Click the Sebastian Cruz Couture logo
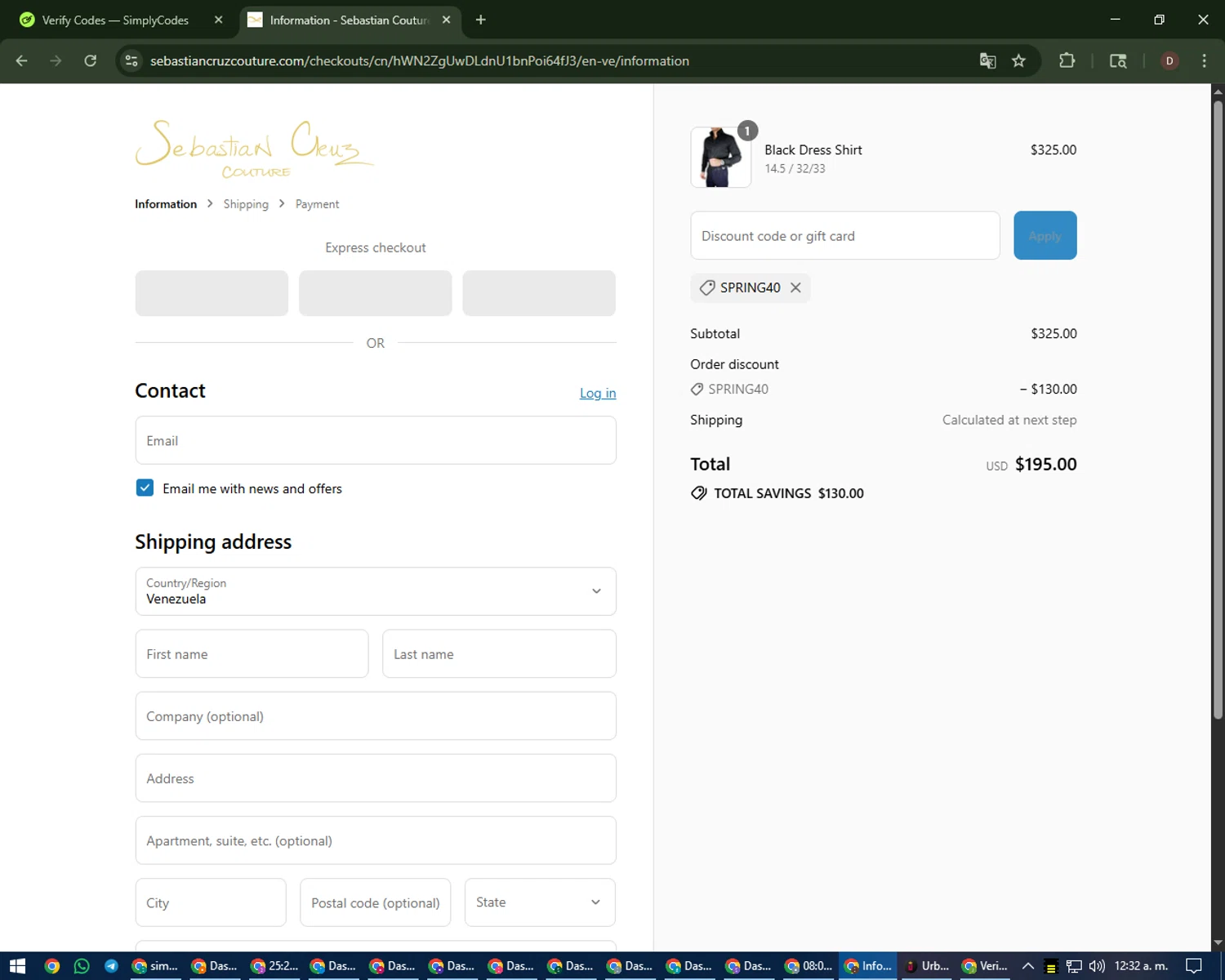Image resolution: width=1225 pixels, height=980 pixels. point(255,149)
